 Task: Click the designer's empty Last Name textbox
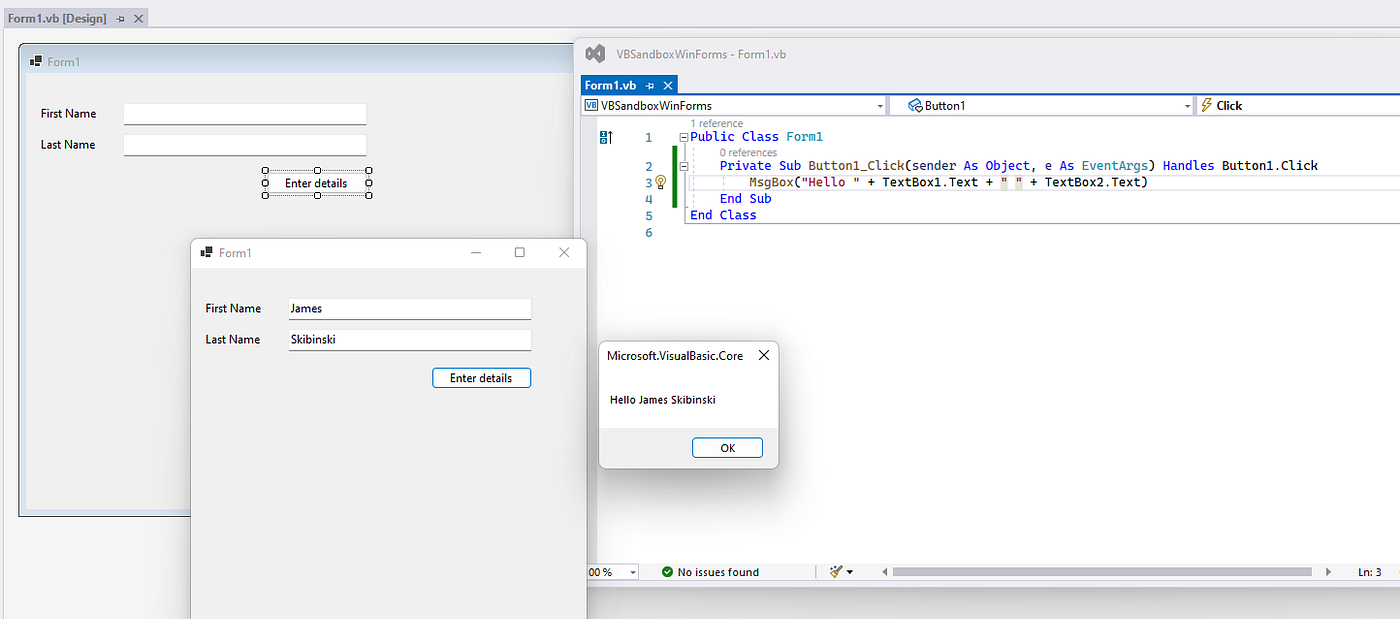tap(245, 145)
